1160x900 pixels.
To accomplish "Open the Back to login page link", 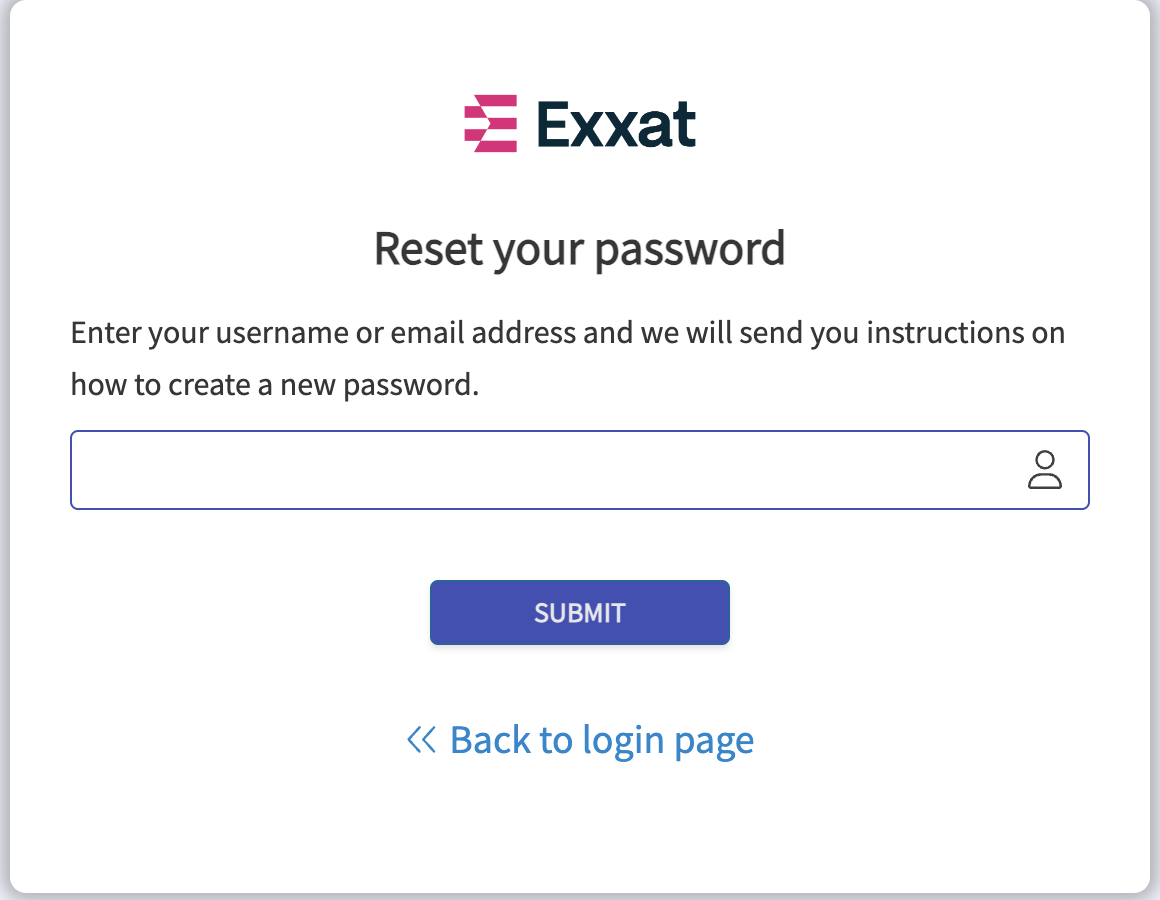I will 580,740.
